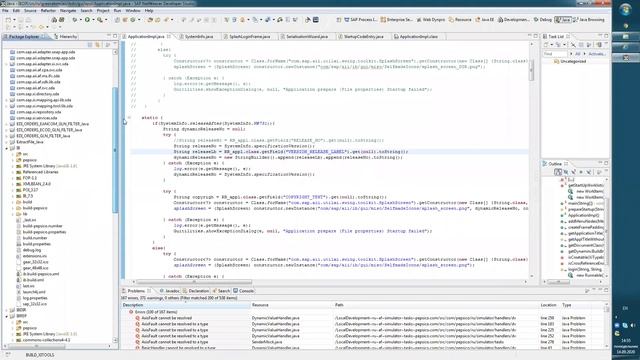
Task: Select the ExtractFile_Java project
Action: [x=27, y=142]
